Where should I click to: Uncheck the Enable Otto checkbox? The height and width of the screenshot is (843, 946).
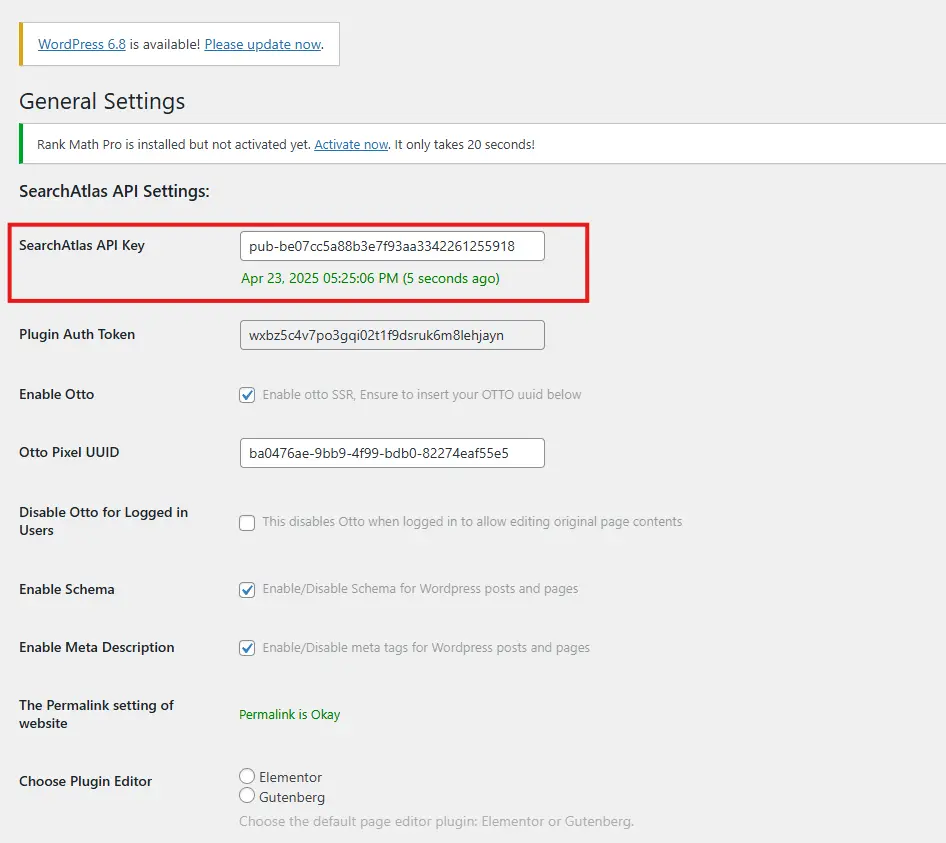point(247,395)
